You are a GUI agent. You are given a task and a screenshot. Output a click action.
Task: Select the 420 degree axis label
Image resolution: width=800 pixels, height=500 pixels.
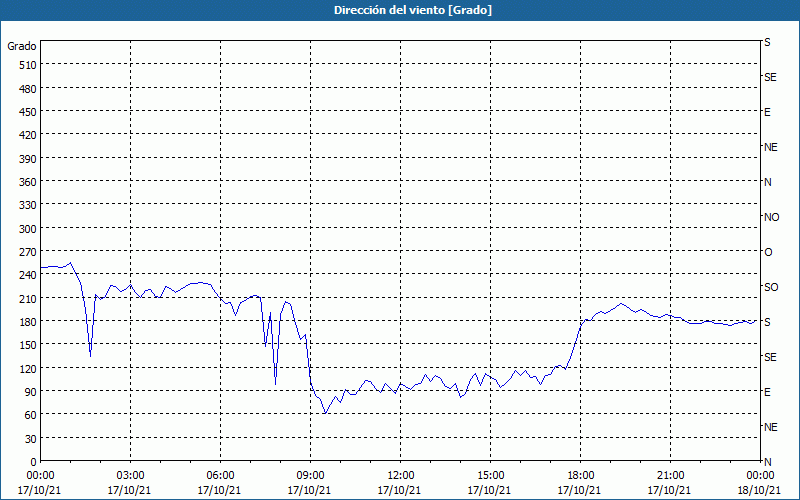[28, 135]
